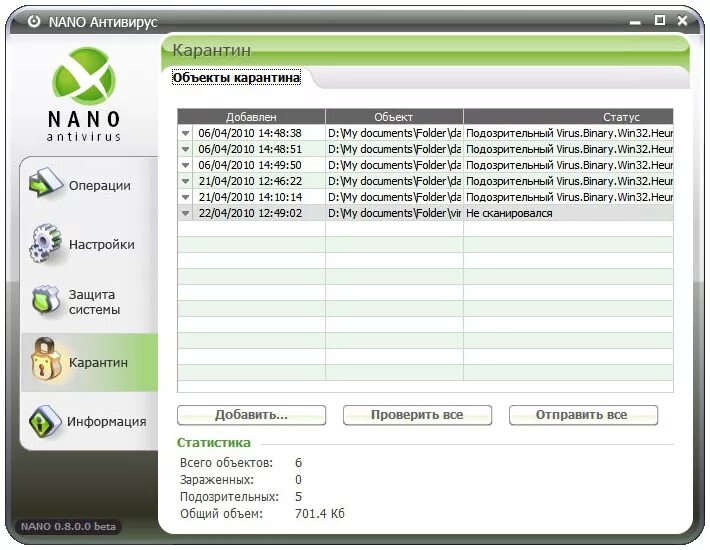Close the NANO Антивирус window
This screenshot has width=710, height=550.
click(682, 20)
